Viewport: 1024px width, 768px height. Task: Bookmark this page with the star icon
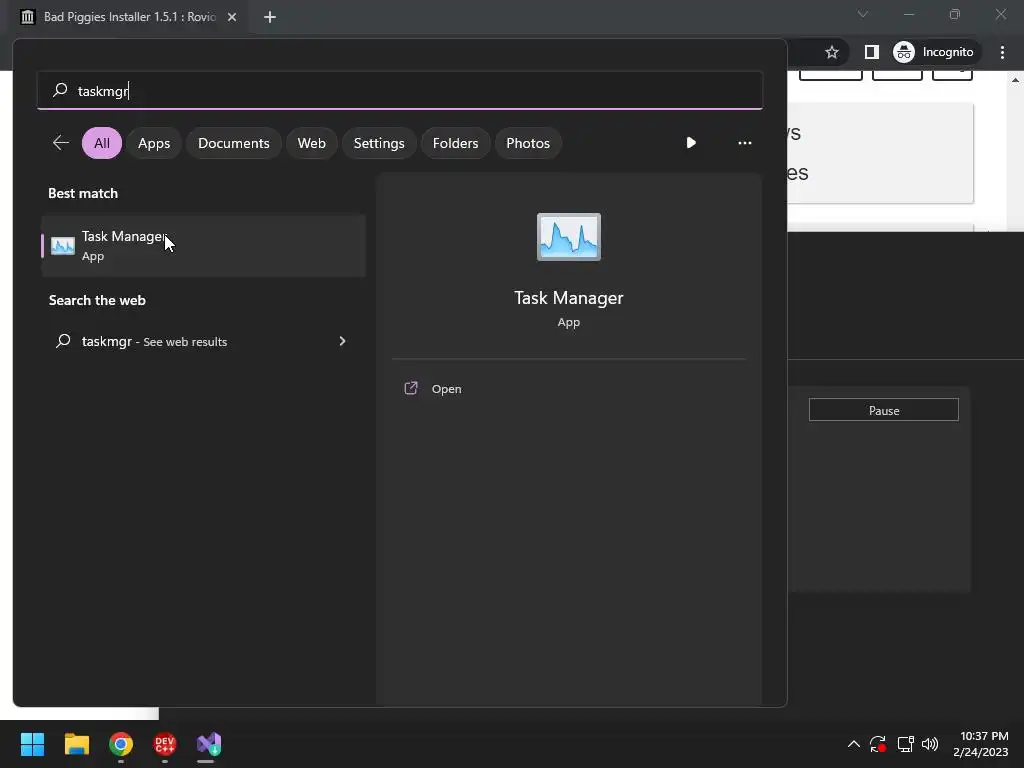click(831, 52)
